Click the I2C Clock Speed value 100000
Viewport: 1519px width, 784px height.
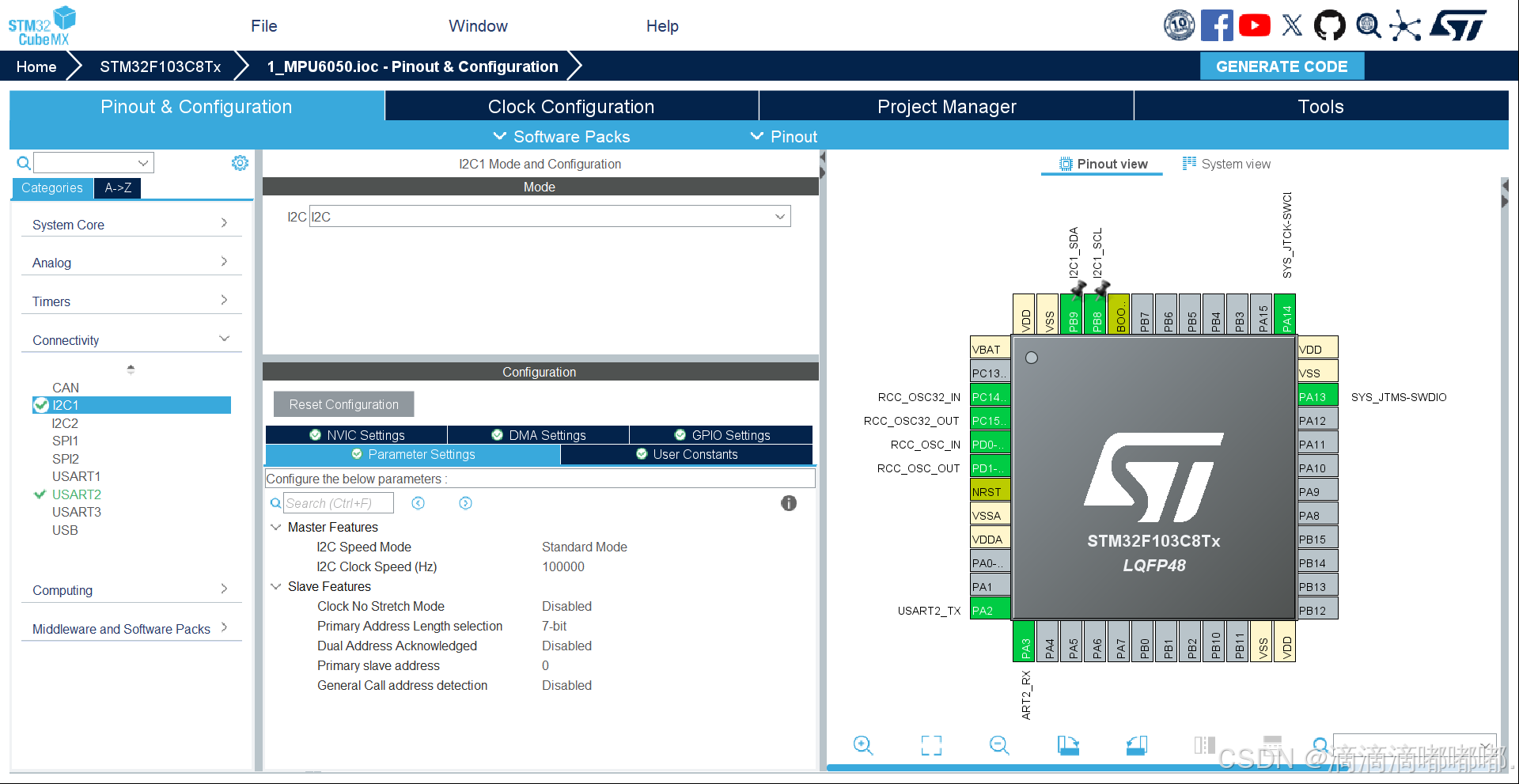click(x=563, y=566)
